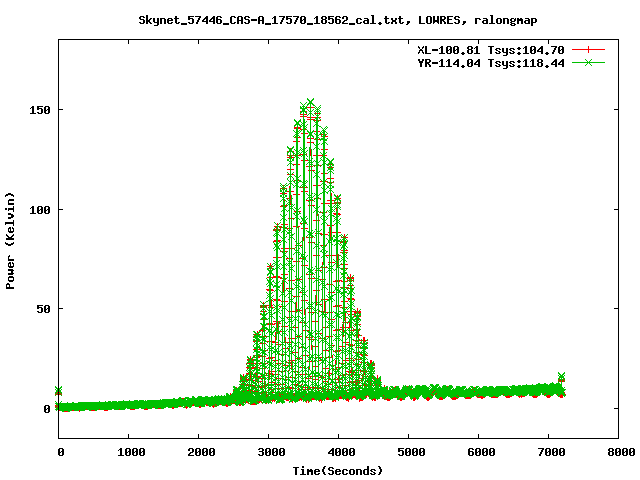Click the x-axis tick label 6000
The image size is (640, 480).
(481, 452)
